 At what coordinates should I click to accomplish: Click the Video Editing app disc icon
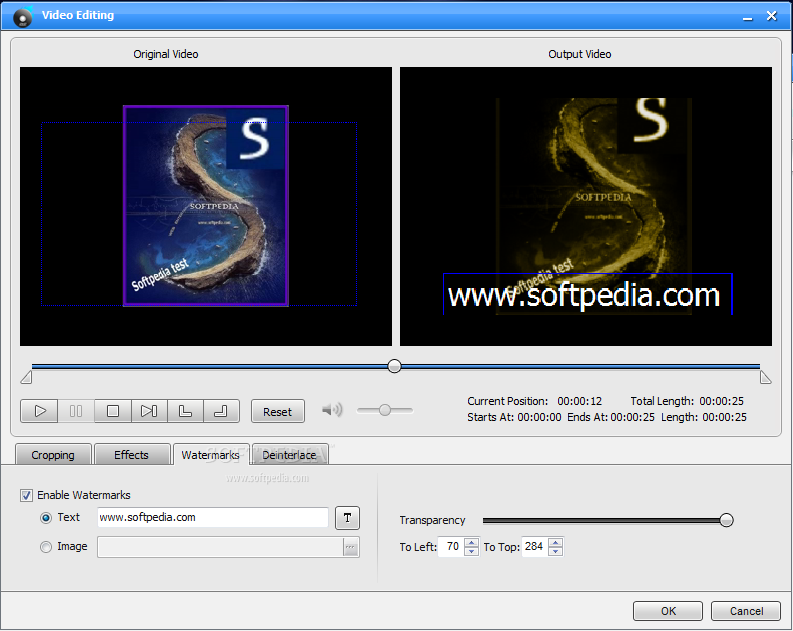point(22,17)
